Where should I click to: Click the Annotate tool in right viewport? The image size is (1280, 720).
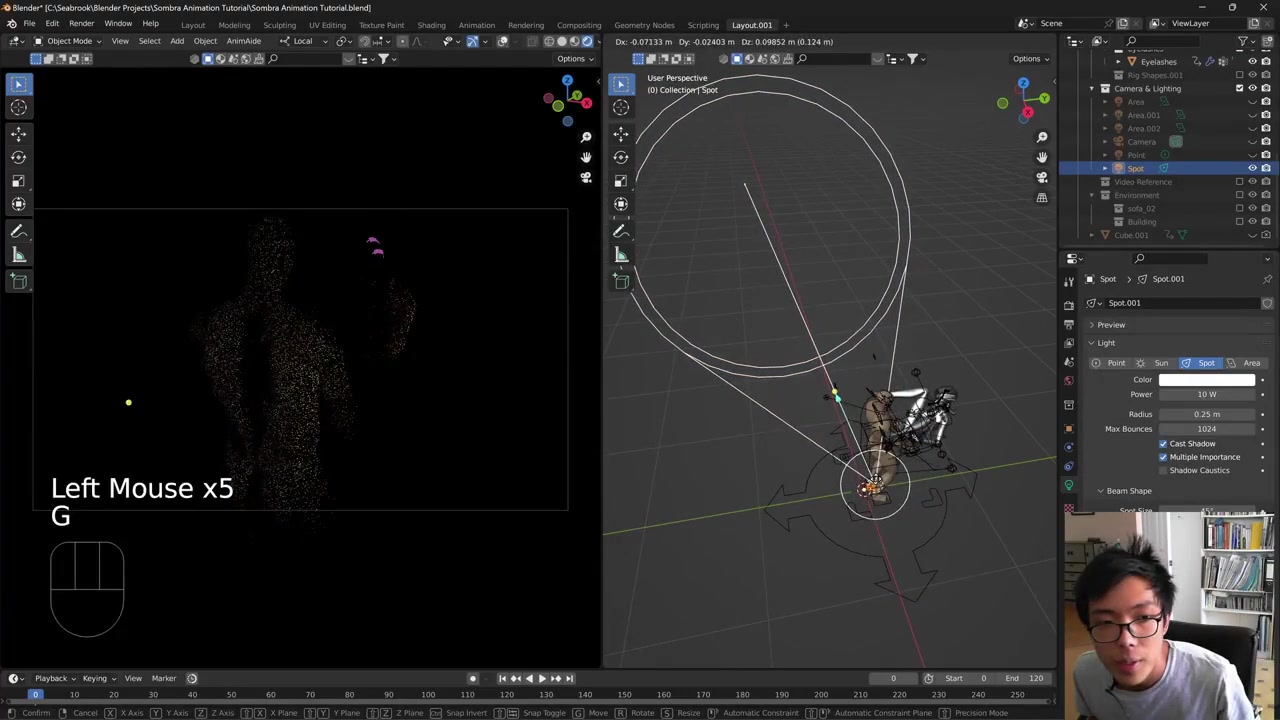[x=621, y=231]
